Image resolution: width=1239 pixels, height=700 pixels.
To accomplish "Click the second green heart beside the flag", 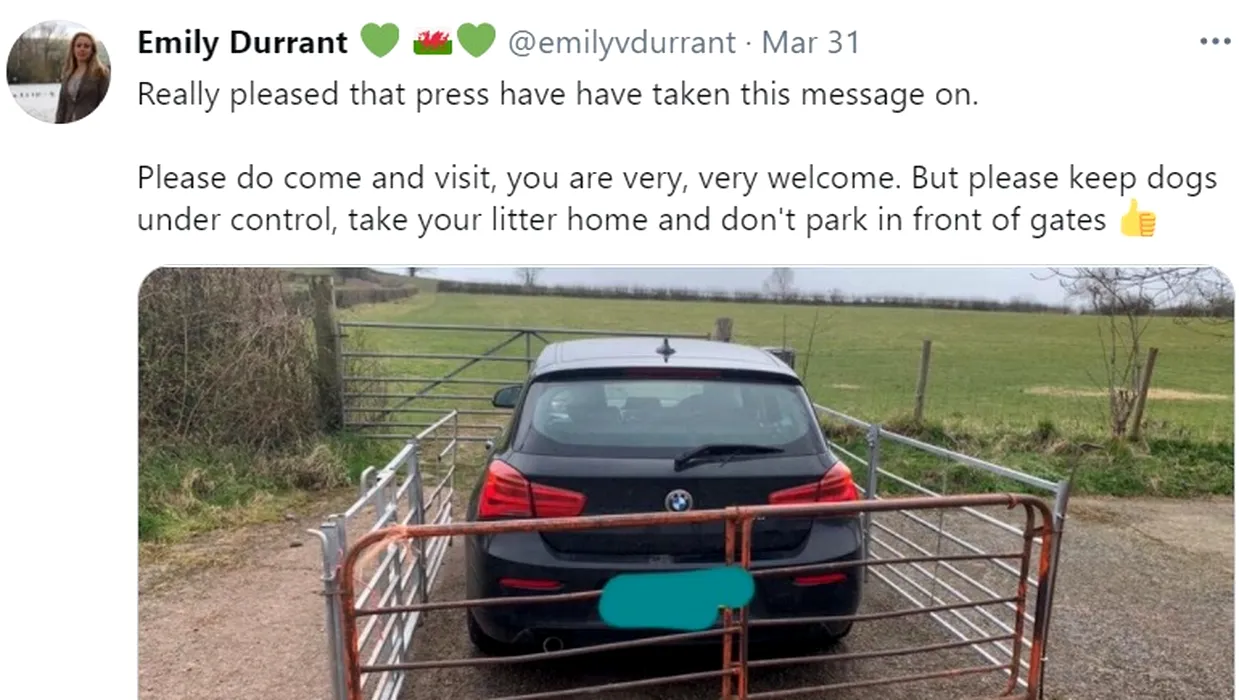I will tap(476, 41).
